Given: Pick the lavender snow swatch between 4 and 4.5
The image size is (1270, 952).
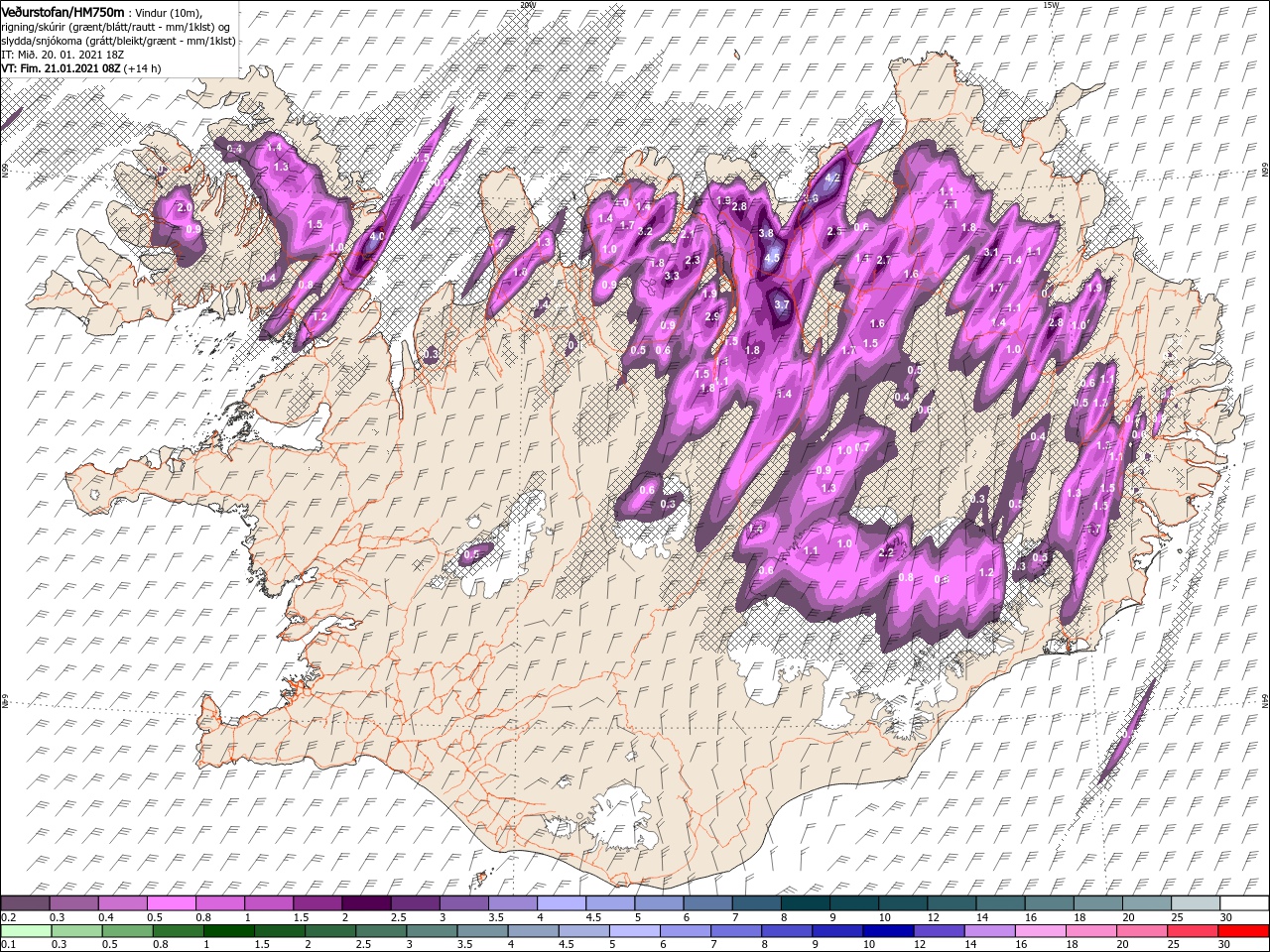Looking at the screenshot, I should point(562,903).
